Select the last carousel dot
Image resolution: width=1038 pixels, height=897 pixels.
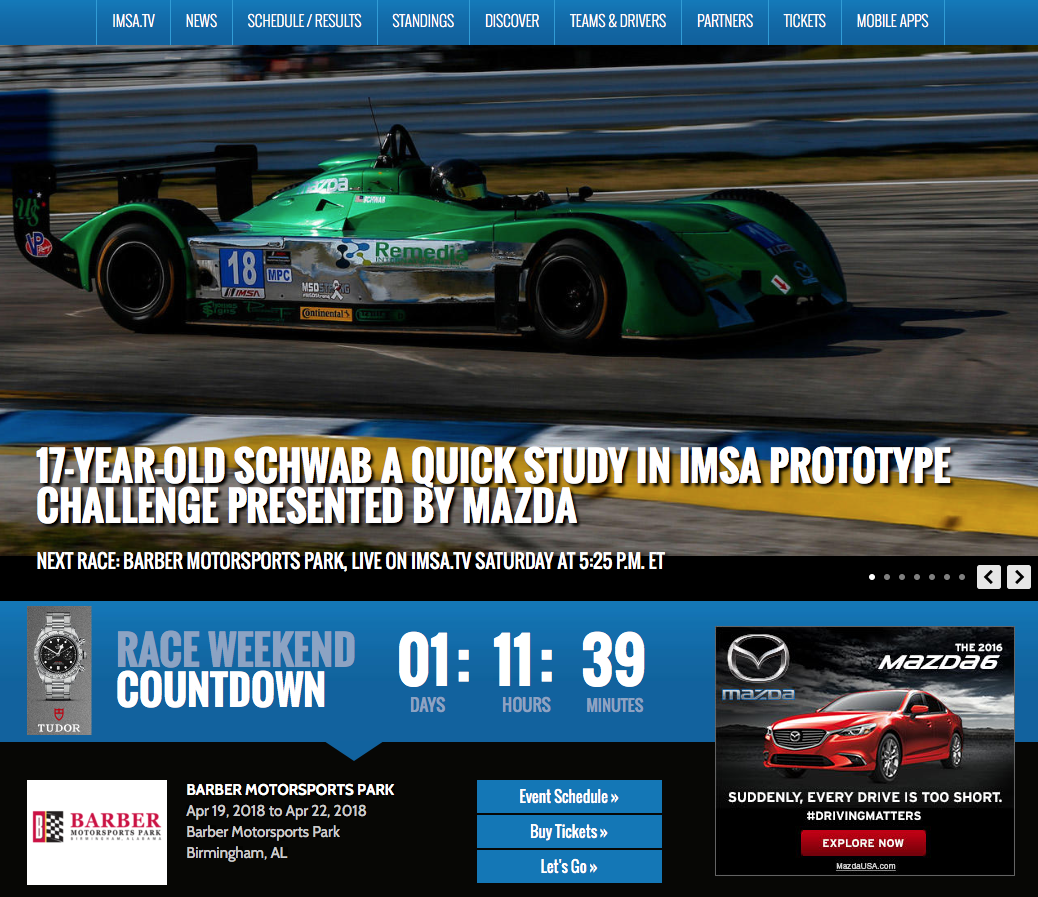[x=961, y=576]
